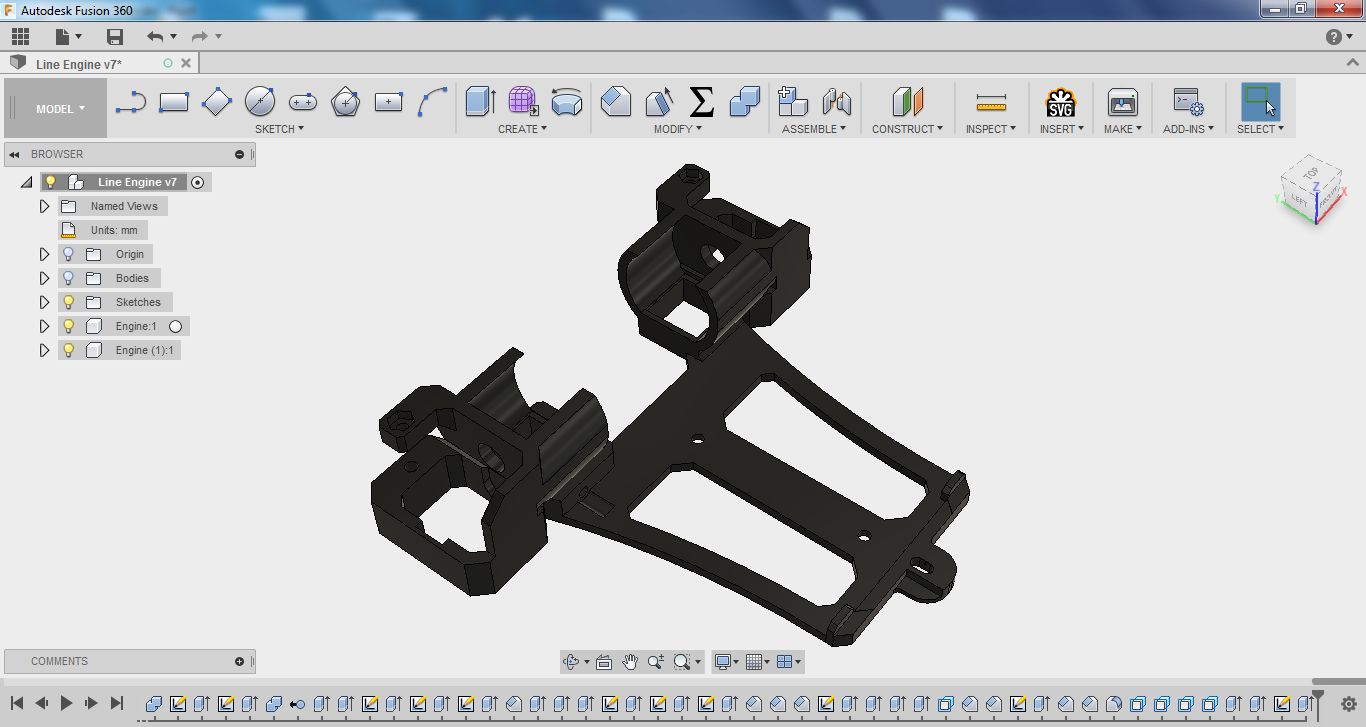1366x727 pixels.
Task: Expand the Named Views folder
Action: tap(44, 206)
